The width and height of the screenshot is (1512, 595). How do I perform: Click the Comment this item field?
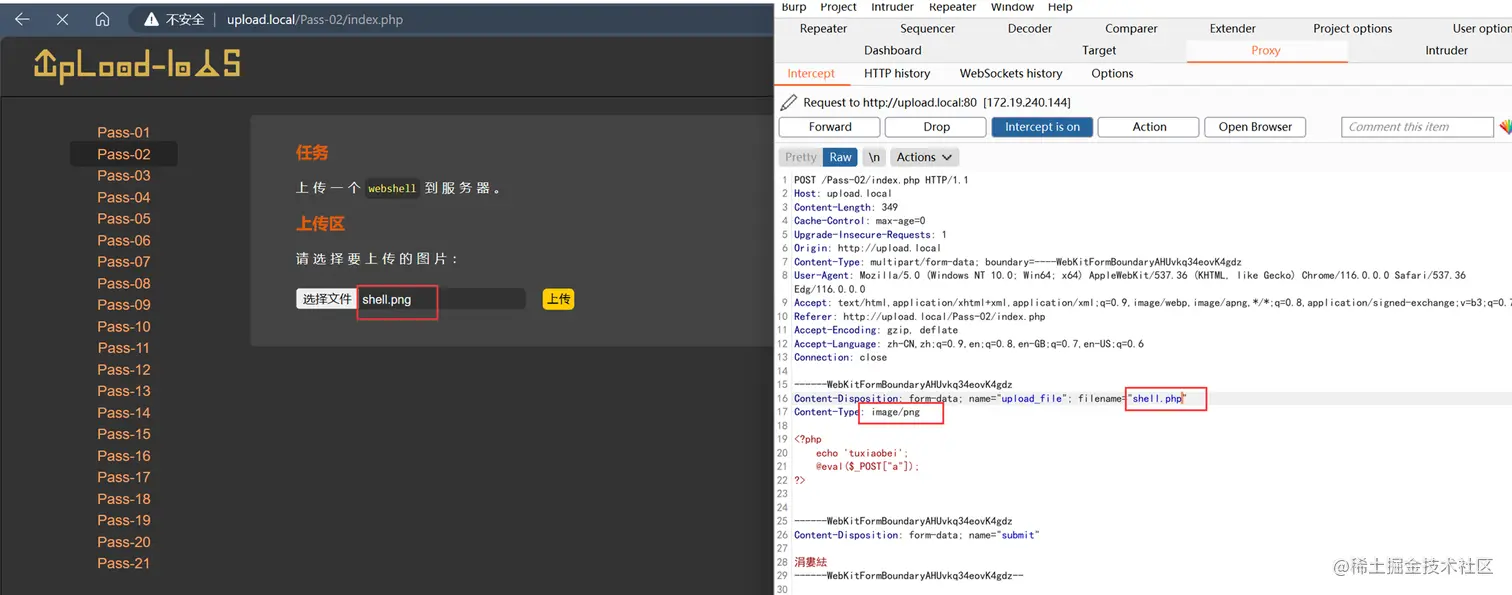pyautogui.click(x=1417, y=127)
